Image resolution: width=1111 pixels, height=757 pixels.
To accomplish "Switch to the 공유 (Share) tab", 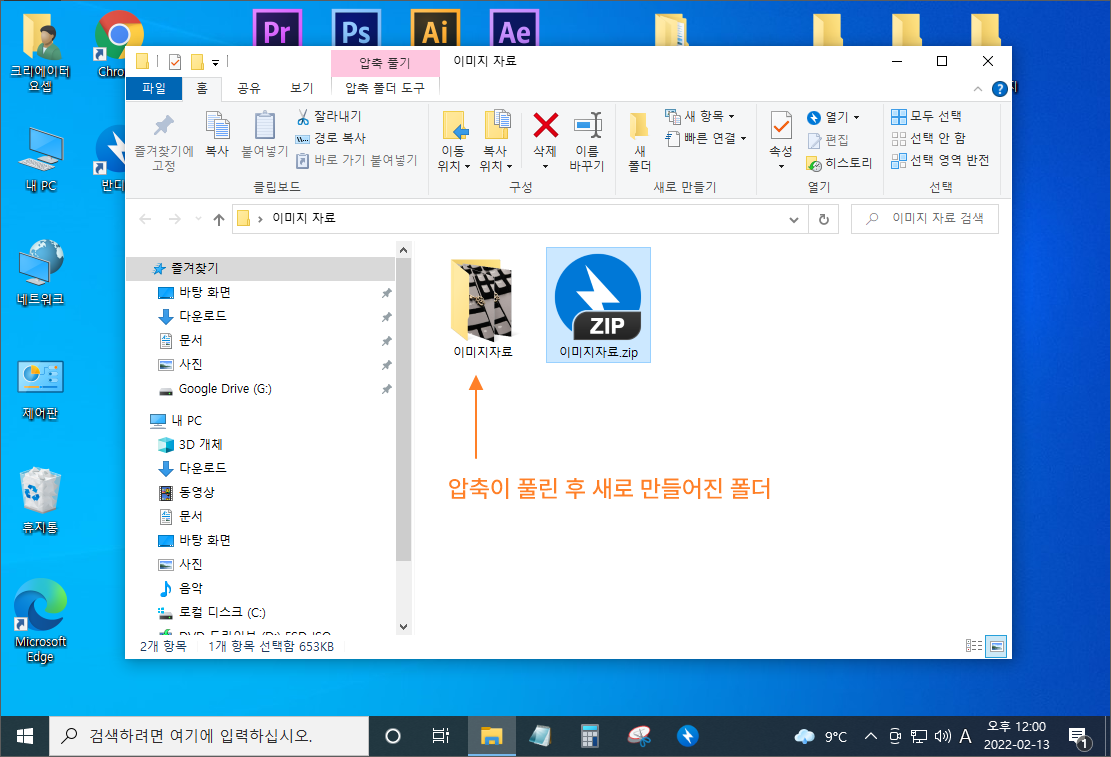I will point(249,88).
